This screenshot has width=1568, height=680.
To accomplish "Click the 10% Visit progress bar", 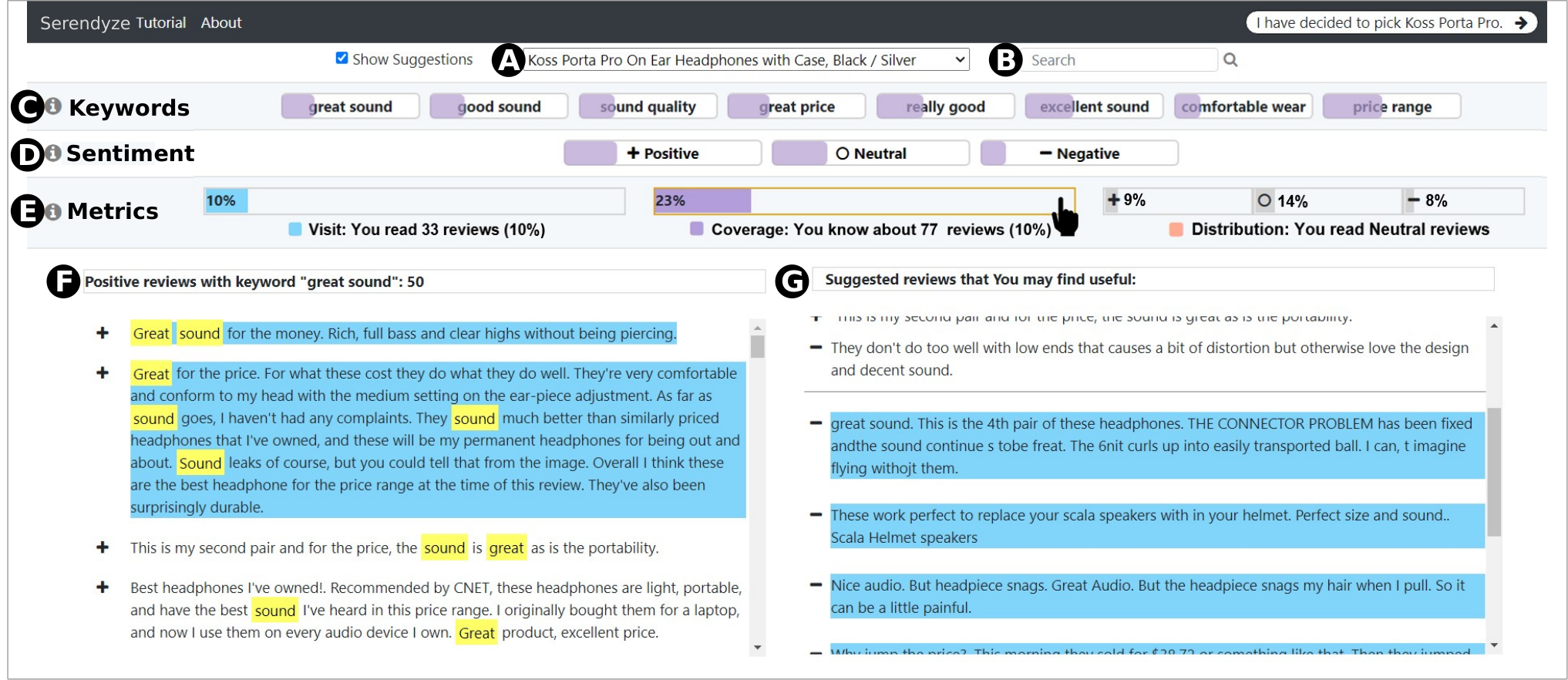I will coord(415,201).
